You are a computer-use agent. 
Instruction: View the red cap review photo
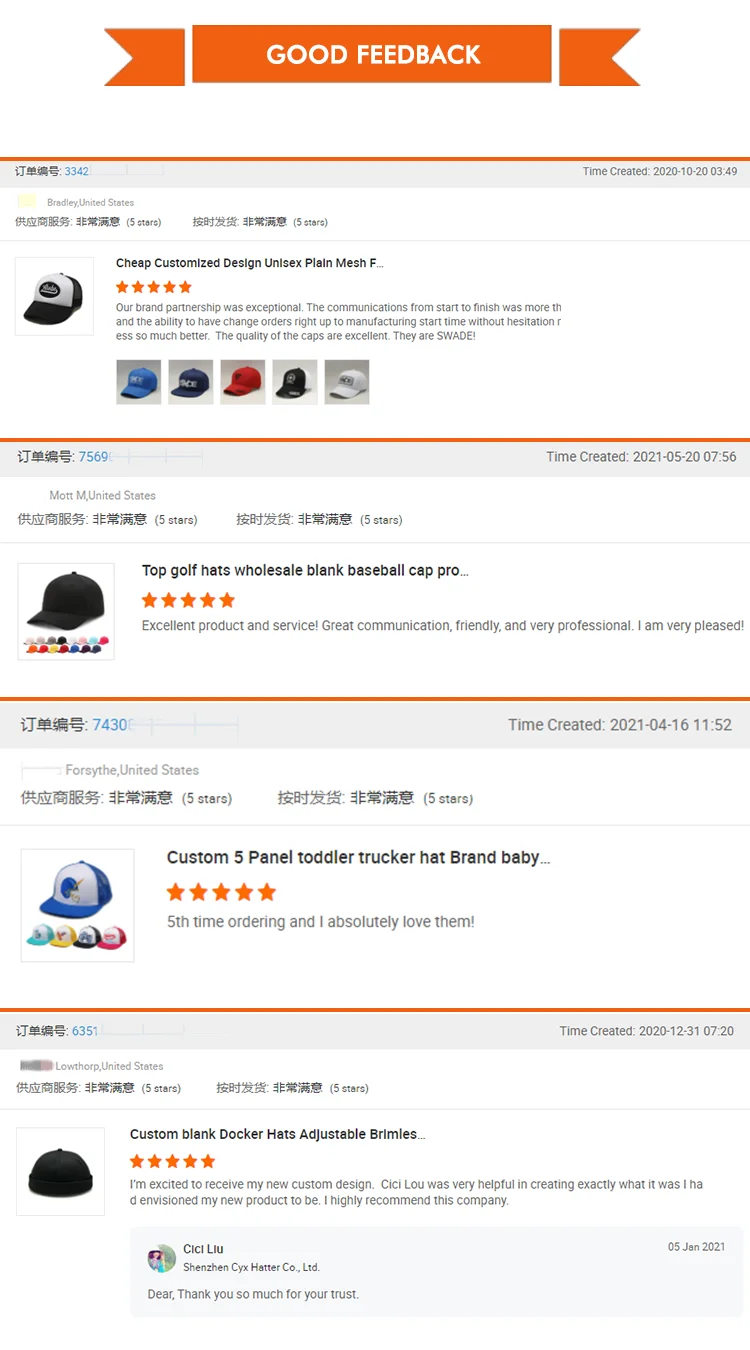click(x=243, y=382)
